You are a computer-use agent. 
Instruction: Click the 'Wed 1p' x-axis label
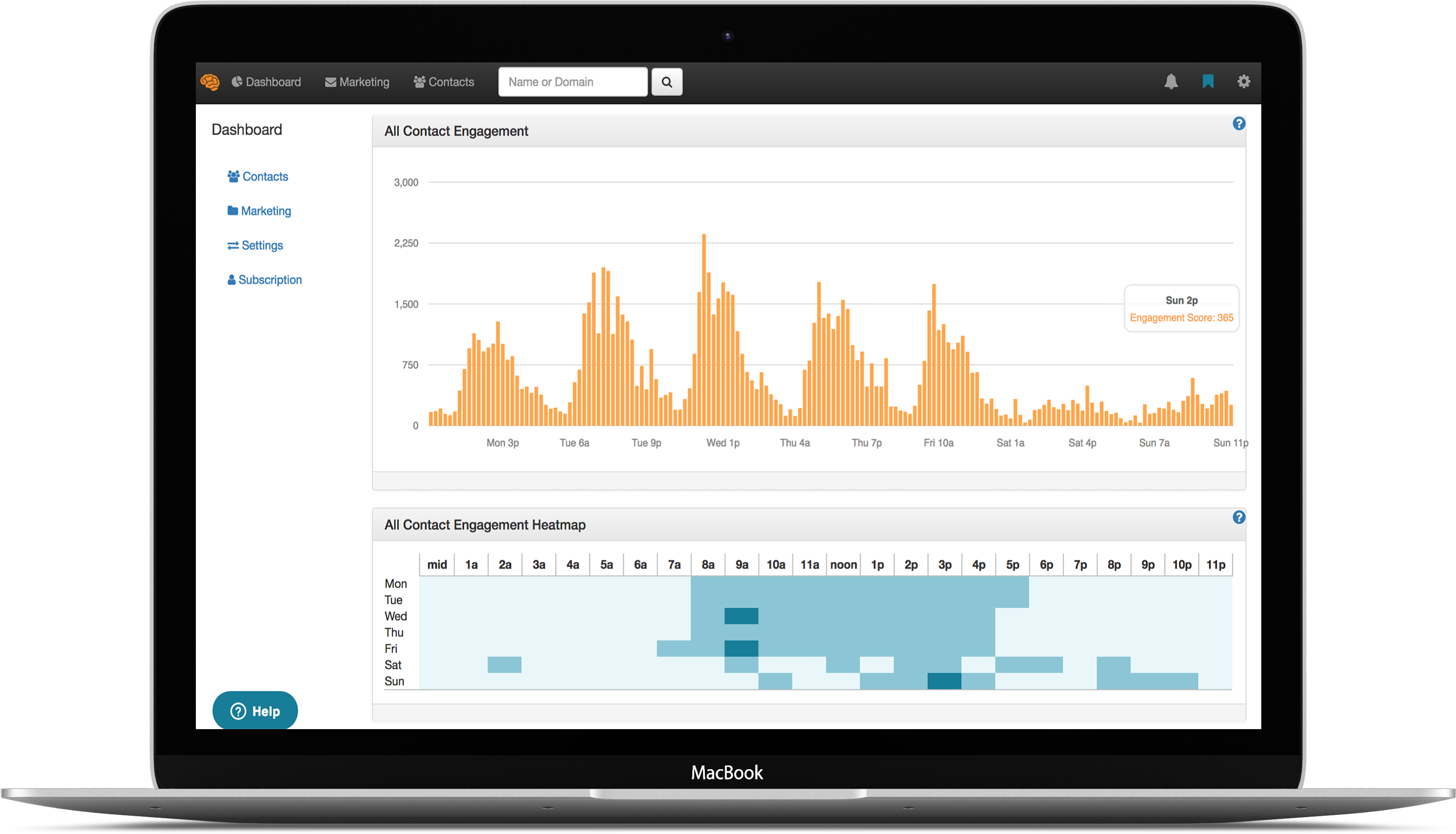(723, 443)
